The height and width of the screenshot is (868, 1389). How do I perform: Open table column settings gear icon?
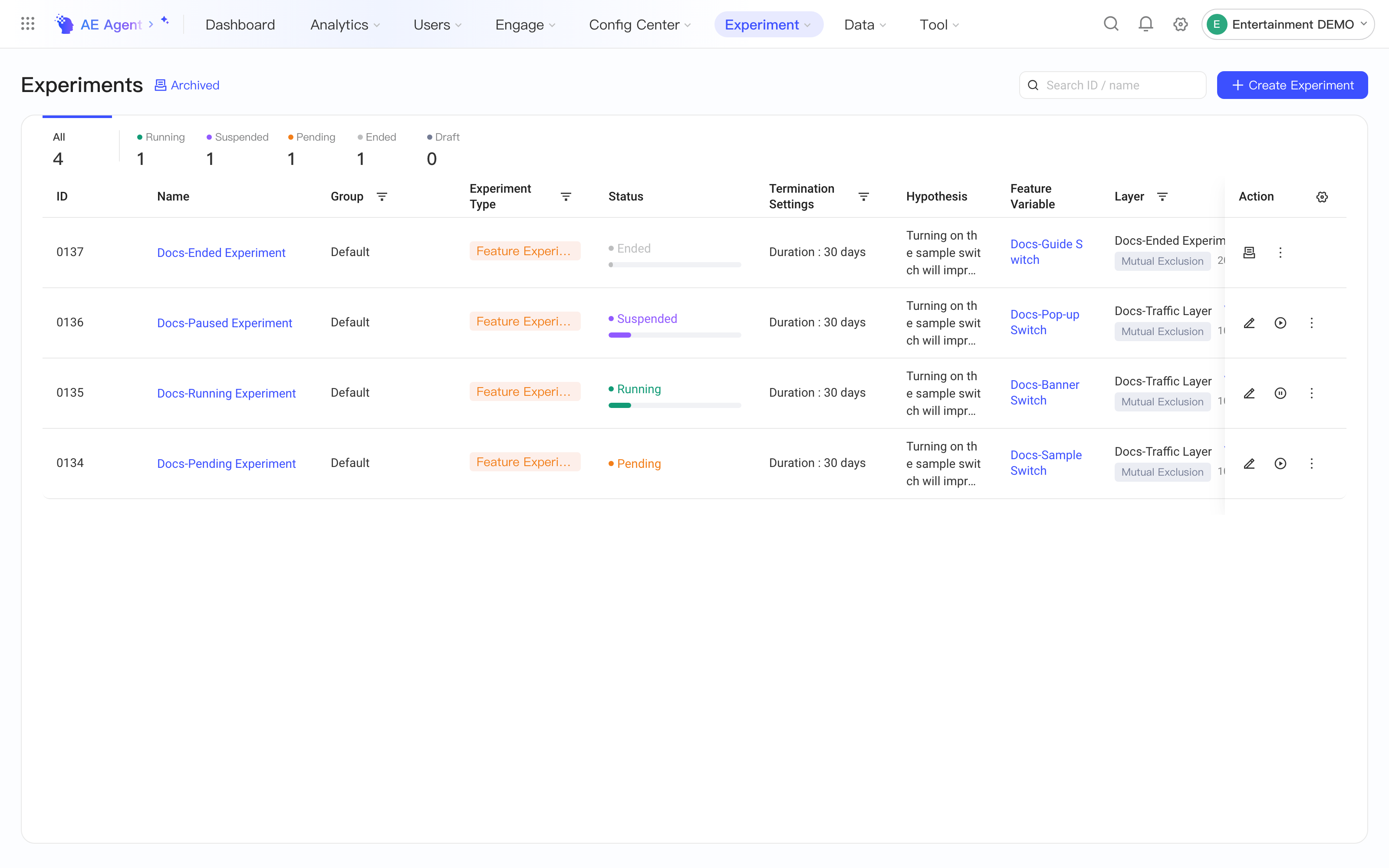click(1322, 197)
